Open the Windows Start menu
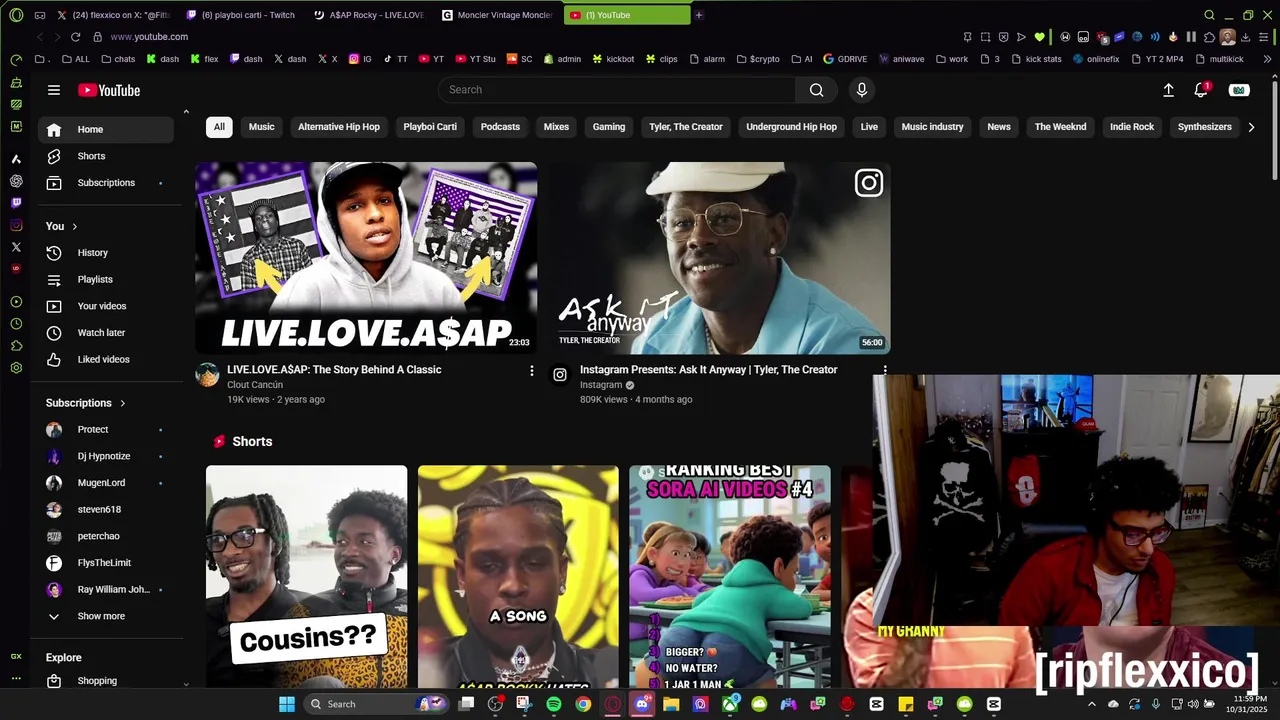 tap(287, 704)
